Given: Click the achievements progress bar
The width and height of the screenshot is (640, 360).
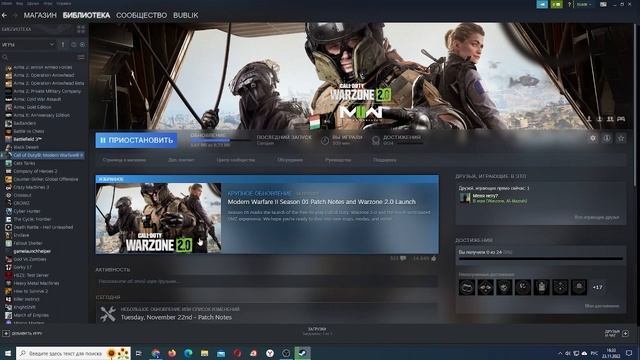Looking at the screenshot, I should point(541,259).
